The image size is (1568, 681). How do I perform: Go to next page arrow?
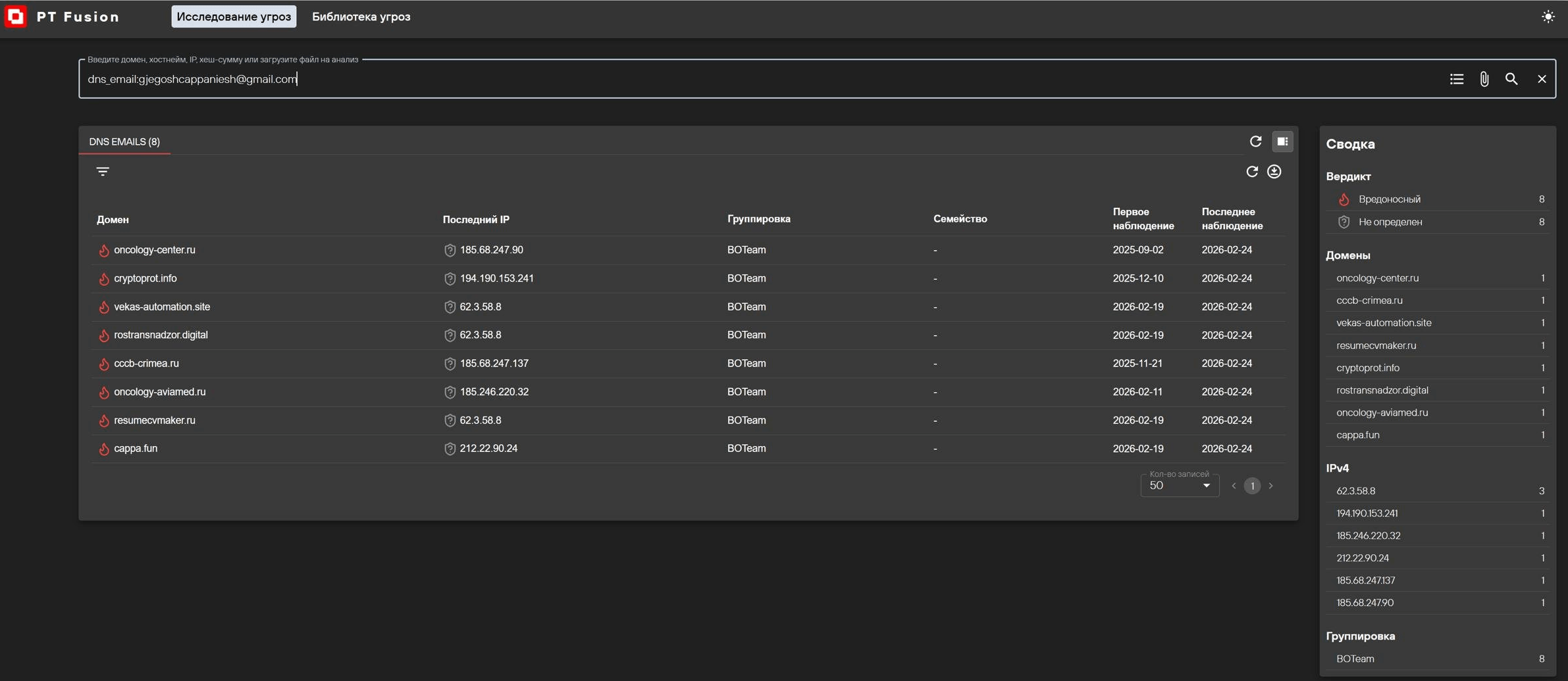point(1270,486)
